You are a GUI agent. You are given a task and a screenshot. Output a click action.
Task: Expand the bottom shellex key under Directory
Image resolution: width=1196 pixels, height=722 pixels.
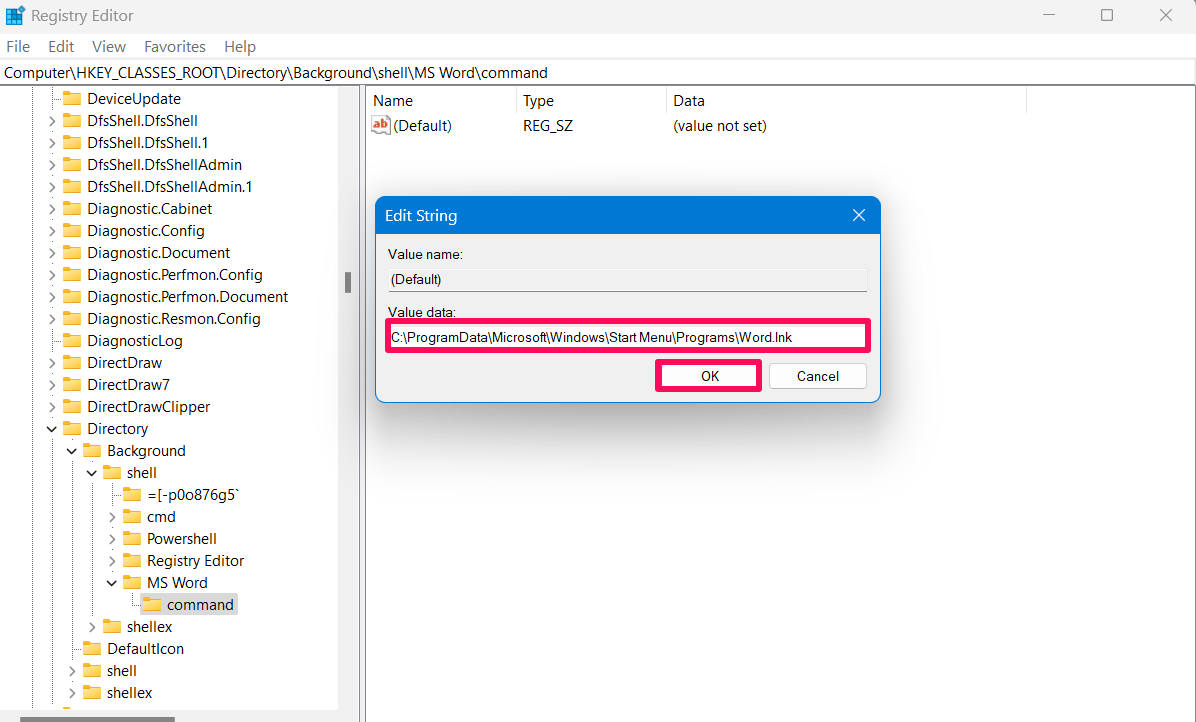72,693
